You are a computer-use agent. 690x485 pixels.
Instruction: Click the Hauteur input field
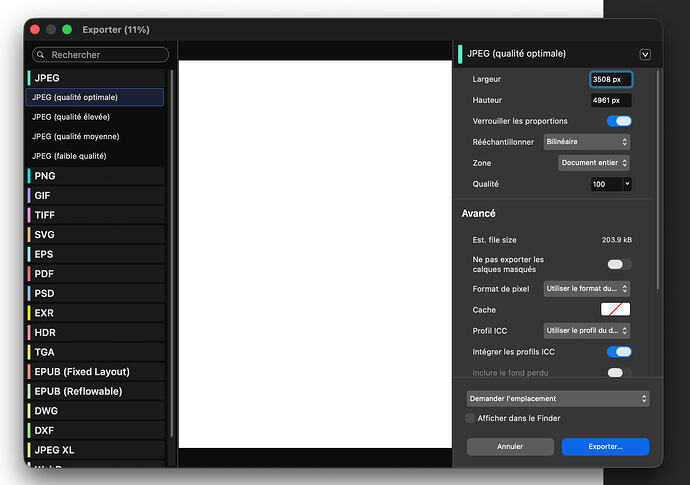click(611, 100)
